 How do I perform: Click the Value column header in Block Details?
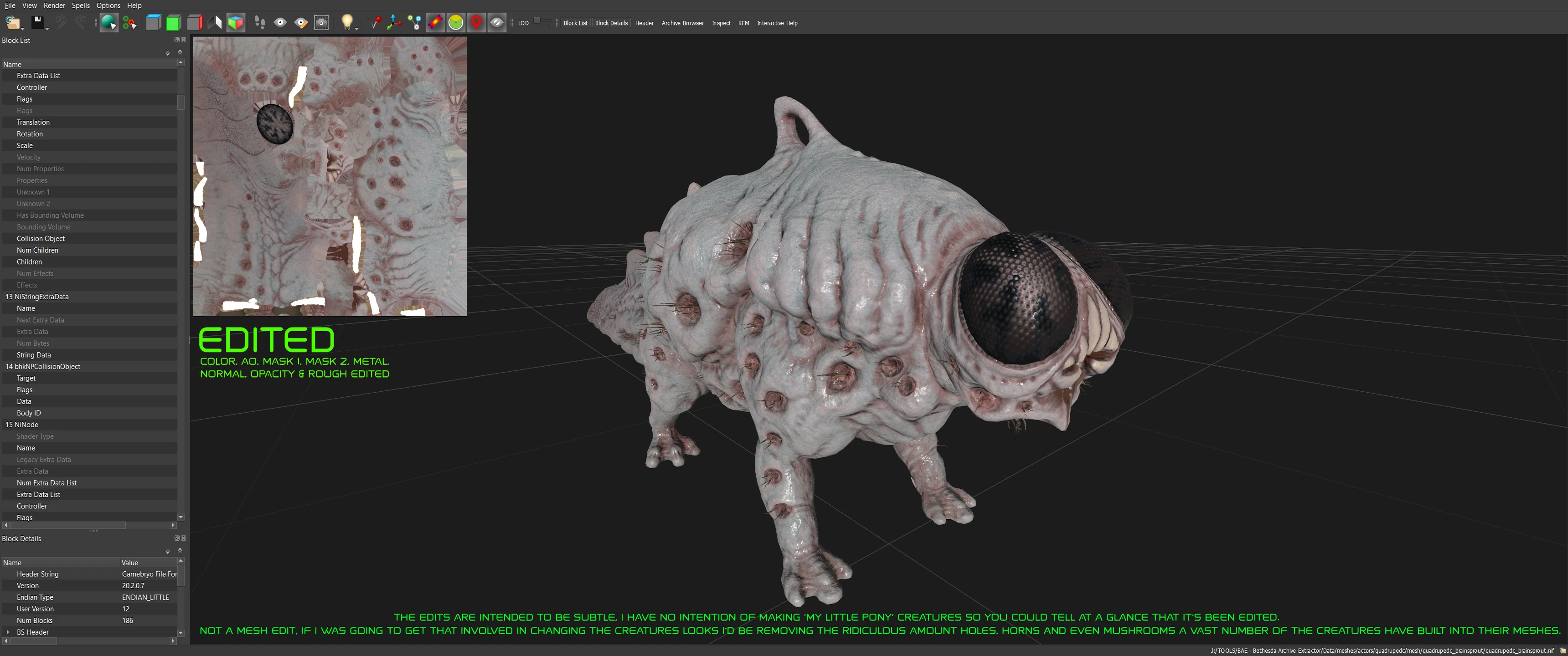coord(149,563)
